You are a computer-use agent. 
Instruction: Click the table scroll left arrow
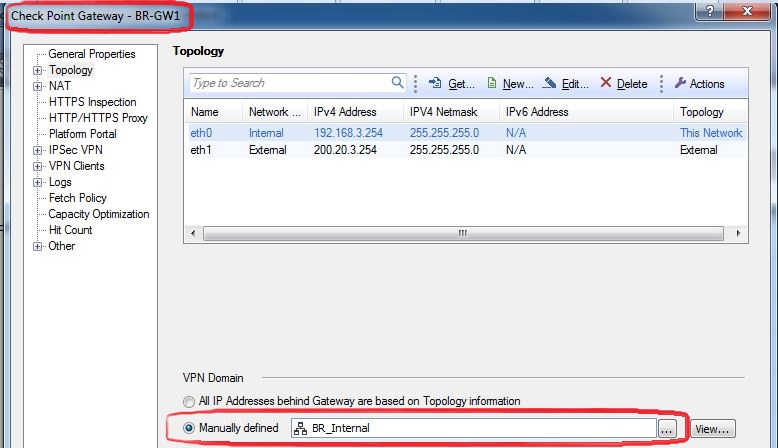pyautogui.click(x=193, y=233)
